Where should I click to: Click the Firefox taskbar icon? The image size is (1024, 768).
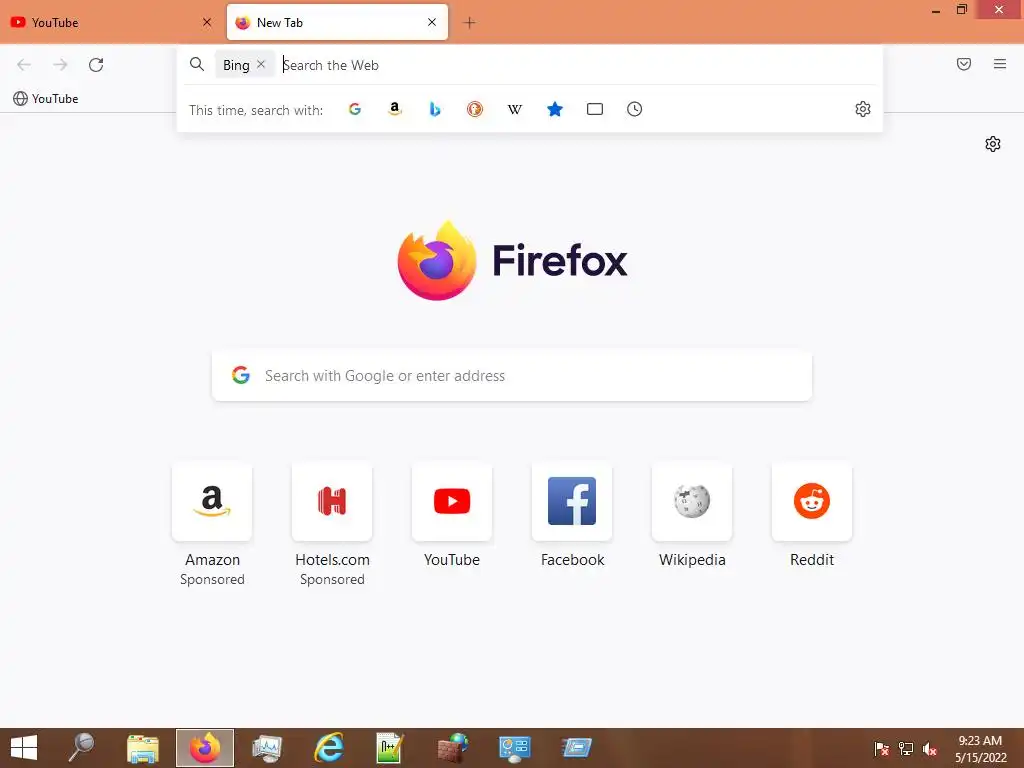pyautogui.click(x=205, y=748)
